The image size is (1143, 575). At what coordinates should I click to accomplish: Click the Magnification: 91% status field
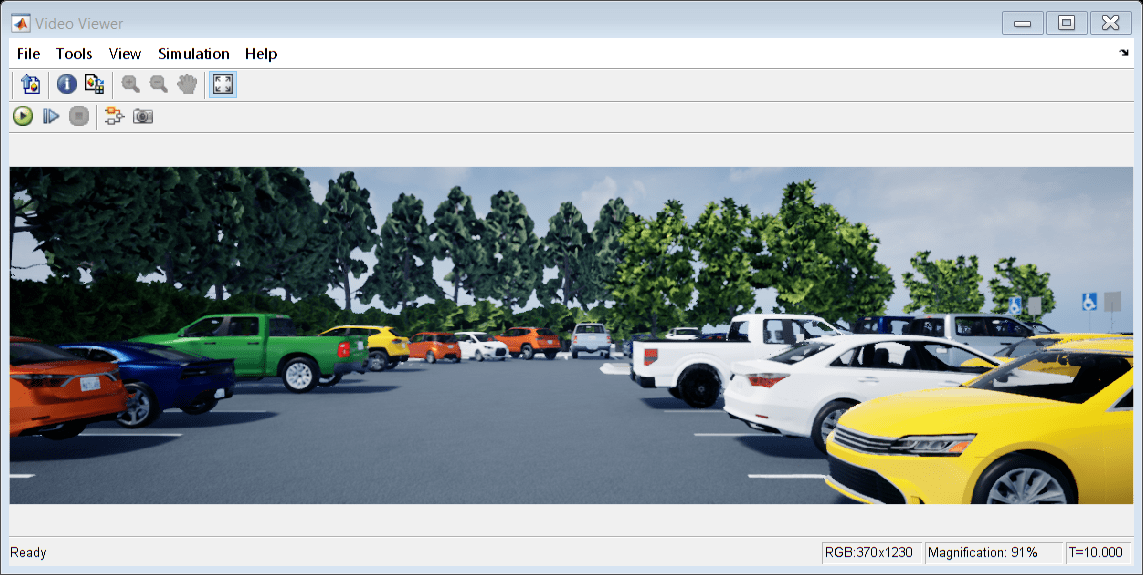(x=993, y=552)
